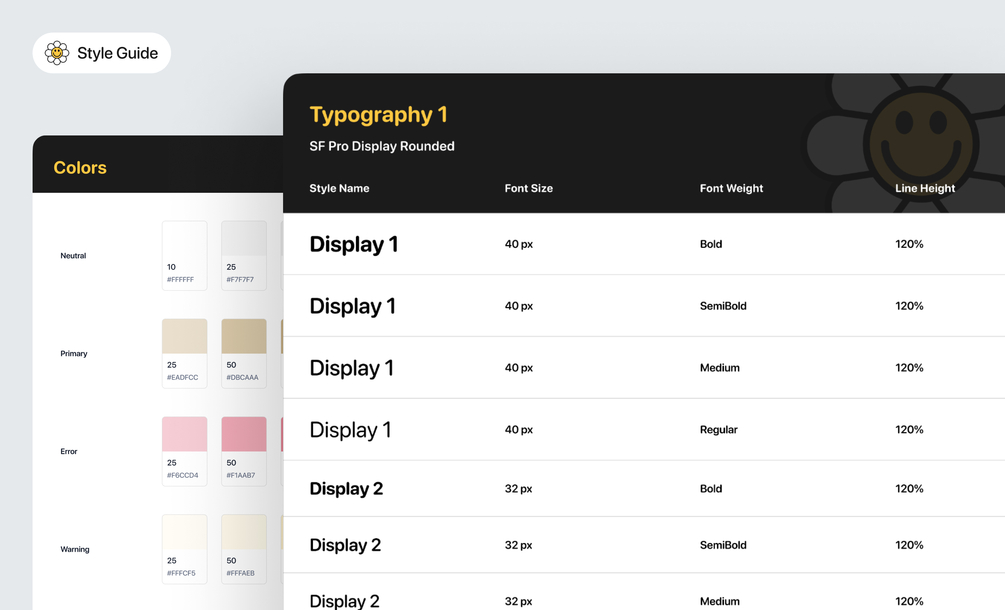The image size is (1005, 610).
Task: Click 120% in the Display 2 SemiBold row
Action: click(x=909, y=545)
